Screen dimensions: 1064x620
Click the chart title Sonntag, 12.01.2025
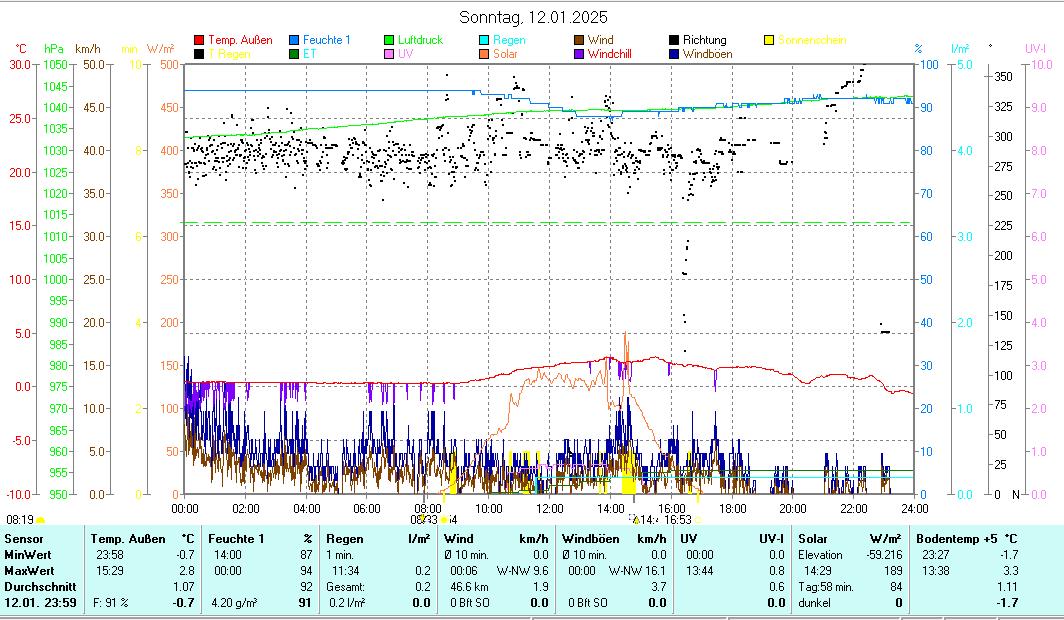coord(532,17)
